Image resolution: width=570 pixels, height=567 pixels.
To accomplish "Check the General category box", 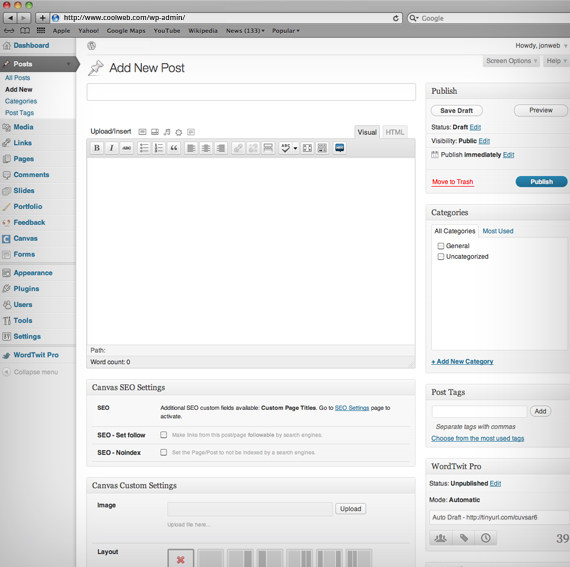I will pos(441,246).
